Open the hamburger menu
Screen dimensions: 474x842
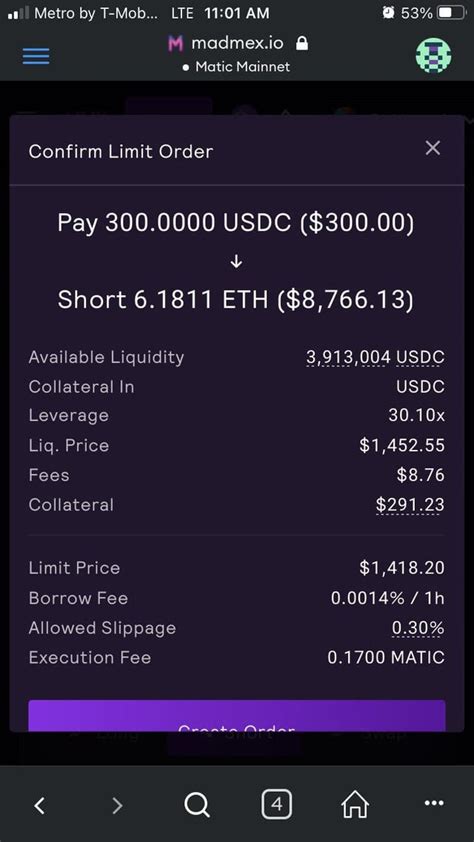36,56
